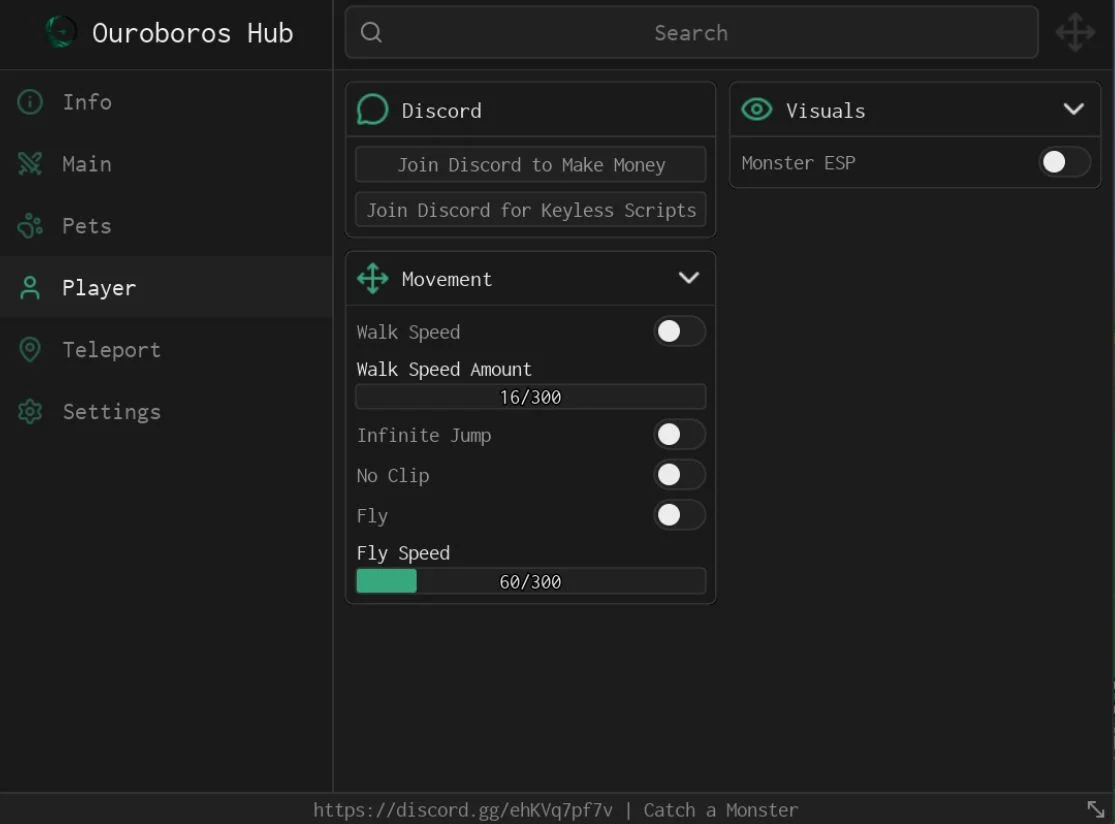This screenshot has width=1115, height=824.
Task: Click the search magnifier icon
Action: [x=371, y=32]
